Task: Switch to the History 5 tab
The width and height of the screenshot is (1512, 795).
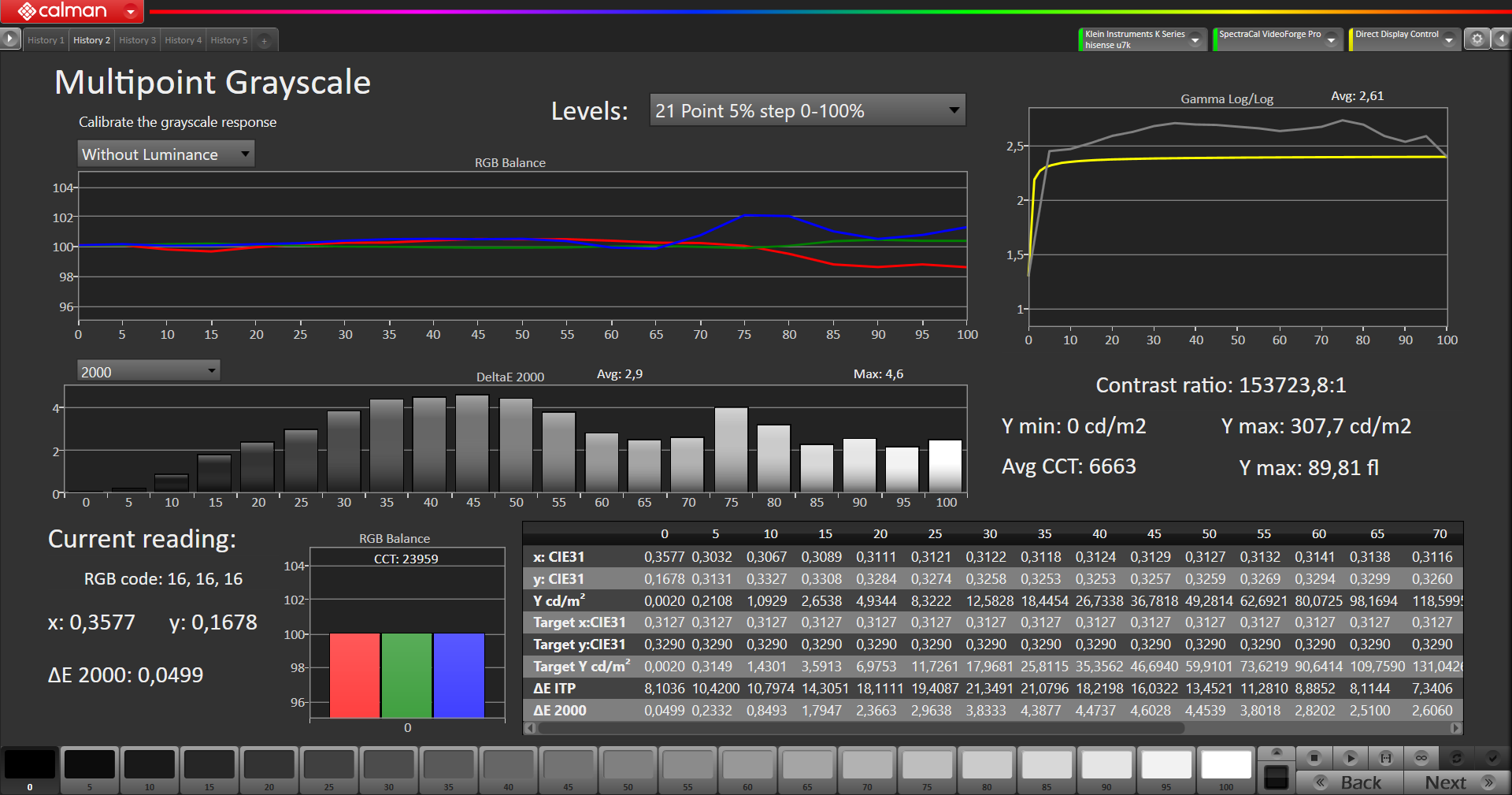Action: click(228, 40)
